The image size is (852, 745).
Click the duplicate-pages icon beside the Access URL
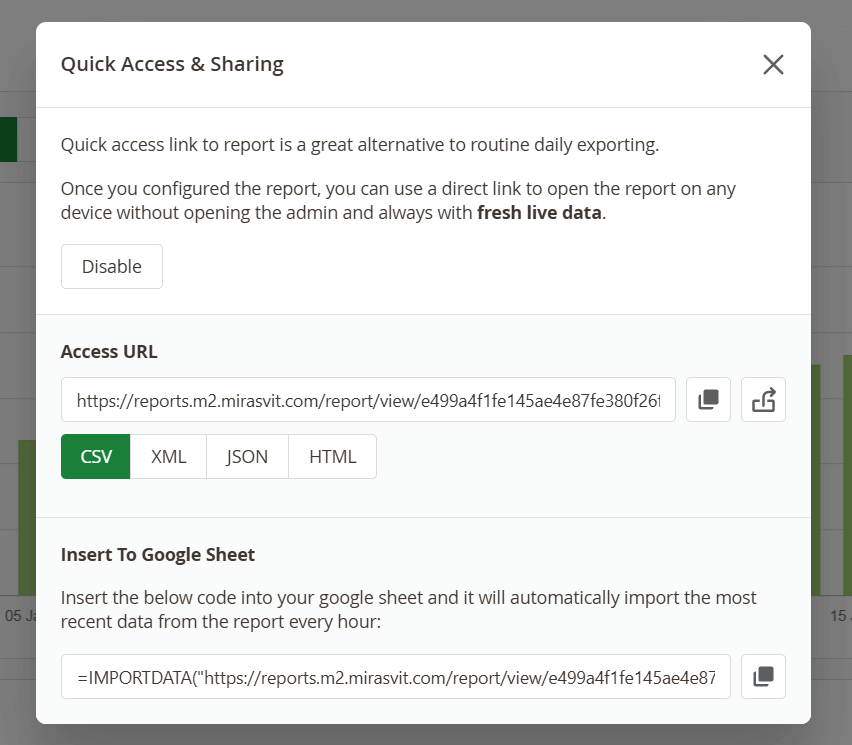click(708, 398)
